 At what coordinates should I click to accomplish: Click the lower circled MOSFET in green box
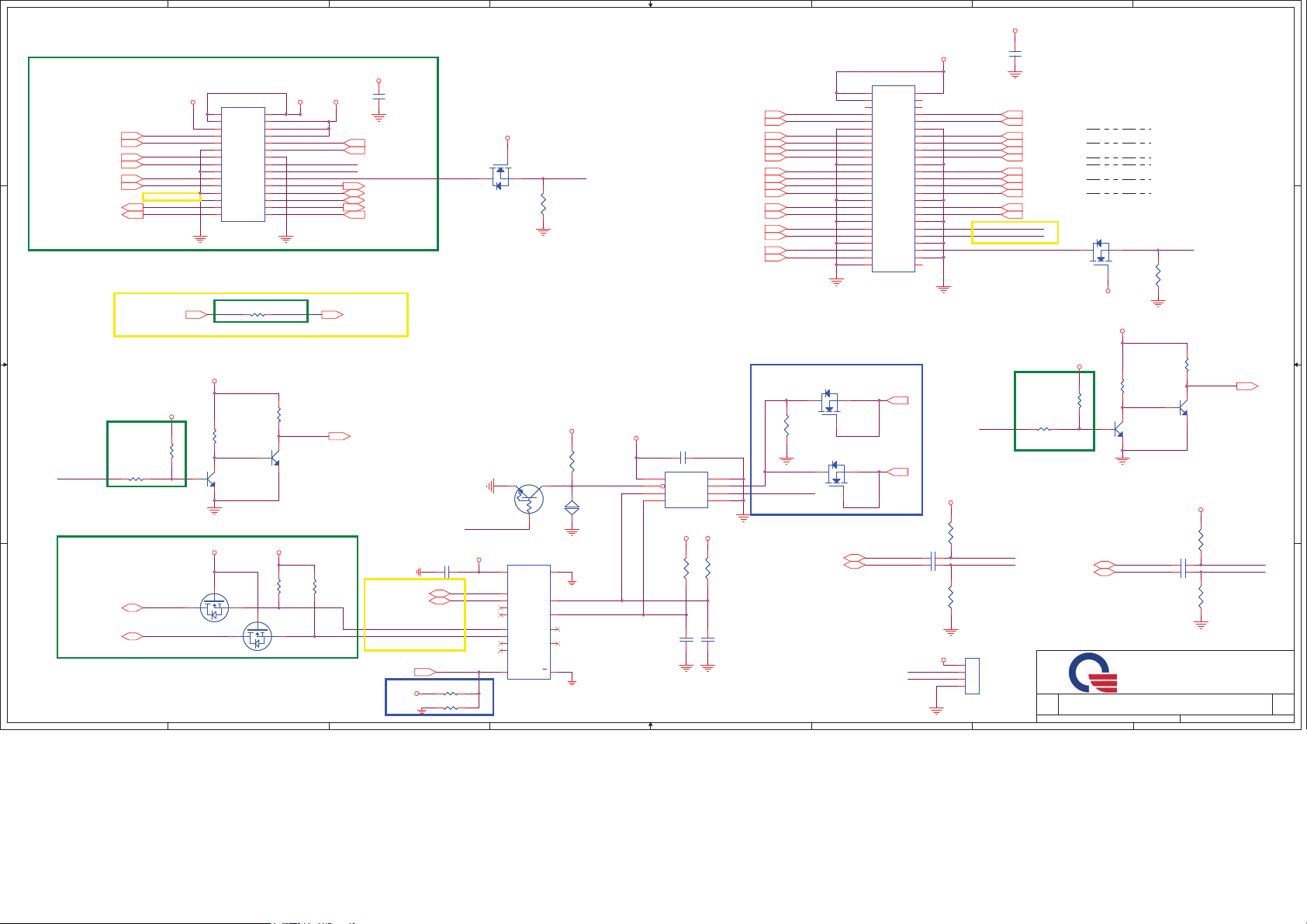tap(258, 636)
